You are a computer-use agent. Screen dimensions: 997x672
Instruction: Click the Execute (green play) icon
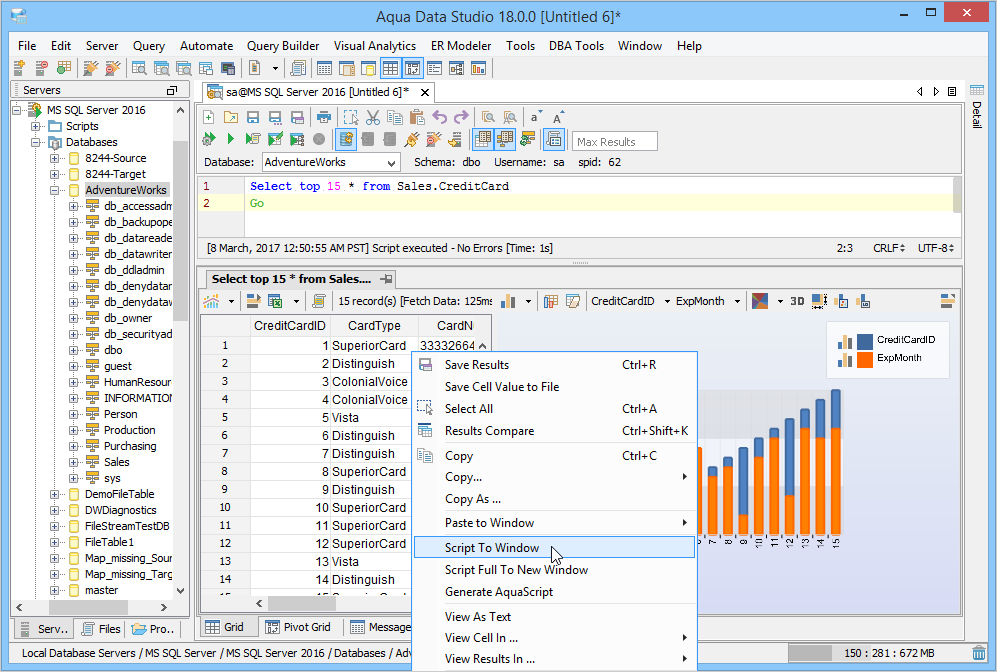click(x=230, y=140)
